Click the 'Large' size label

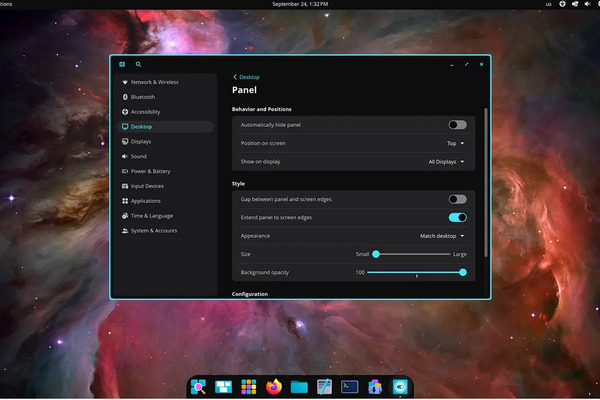[460, 254]
